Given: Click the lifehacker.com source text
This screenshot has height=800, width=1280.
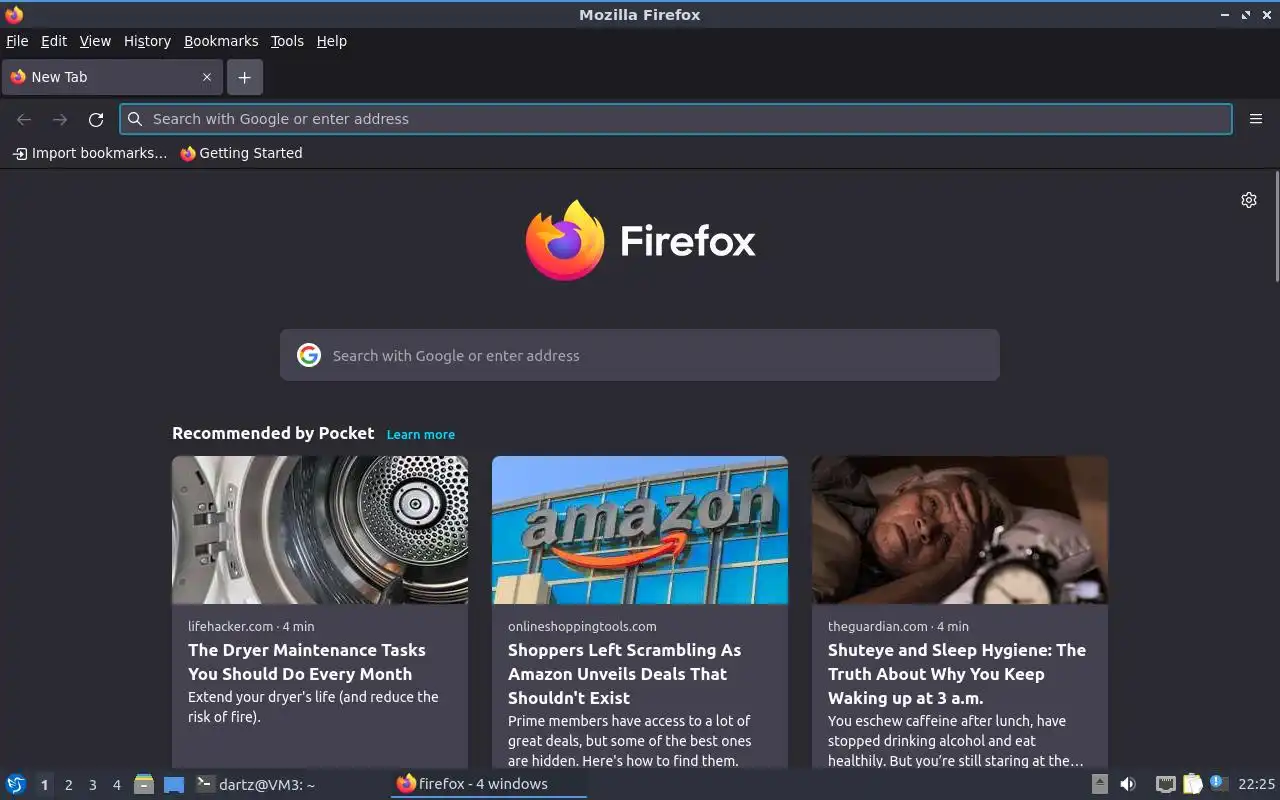Looking at the screenshot, I should pos(230,626).
